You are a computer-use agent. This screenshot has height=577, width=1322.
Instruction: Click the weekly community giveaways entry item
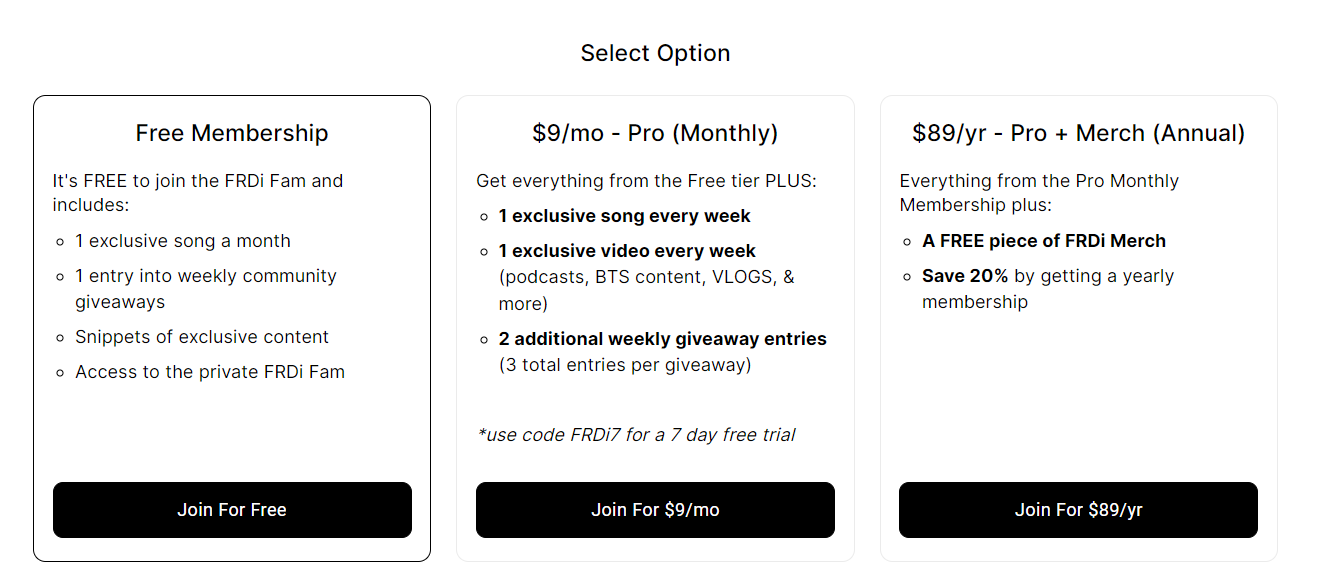click(205, 289)
